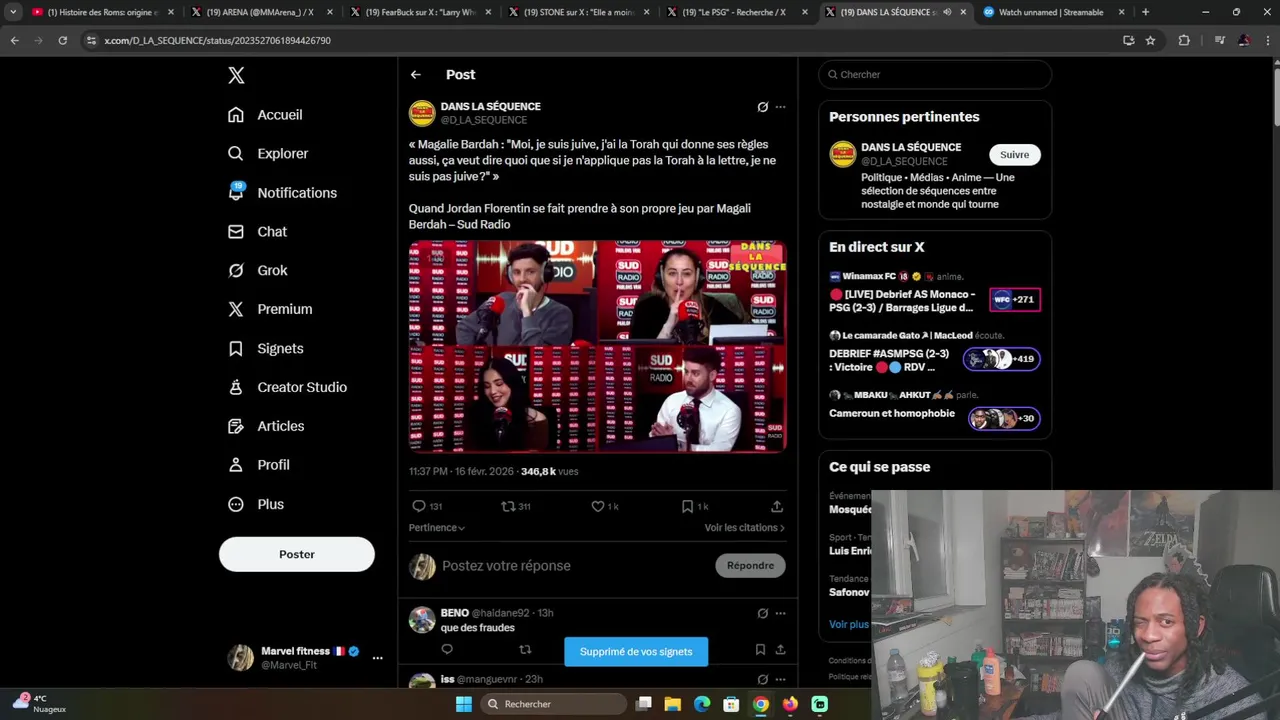Image resolution: width=1280 pixels, height=720 pixels.
Task: Open more options on the main post
Action: (780, 107)
